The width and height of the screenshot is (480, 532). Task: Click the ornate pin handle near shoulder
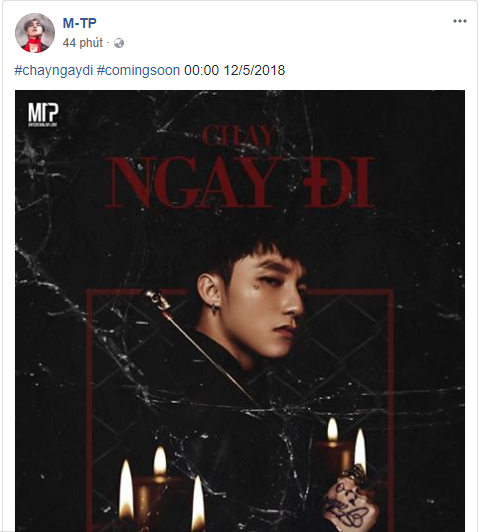(x=158, y=299)
